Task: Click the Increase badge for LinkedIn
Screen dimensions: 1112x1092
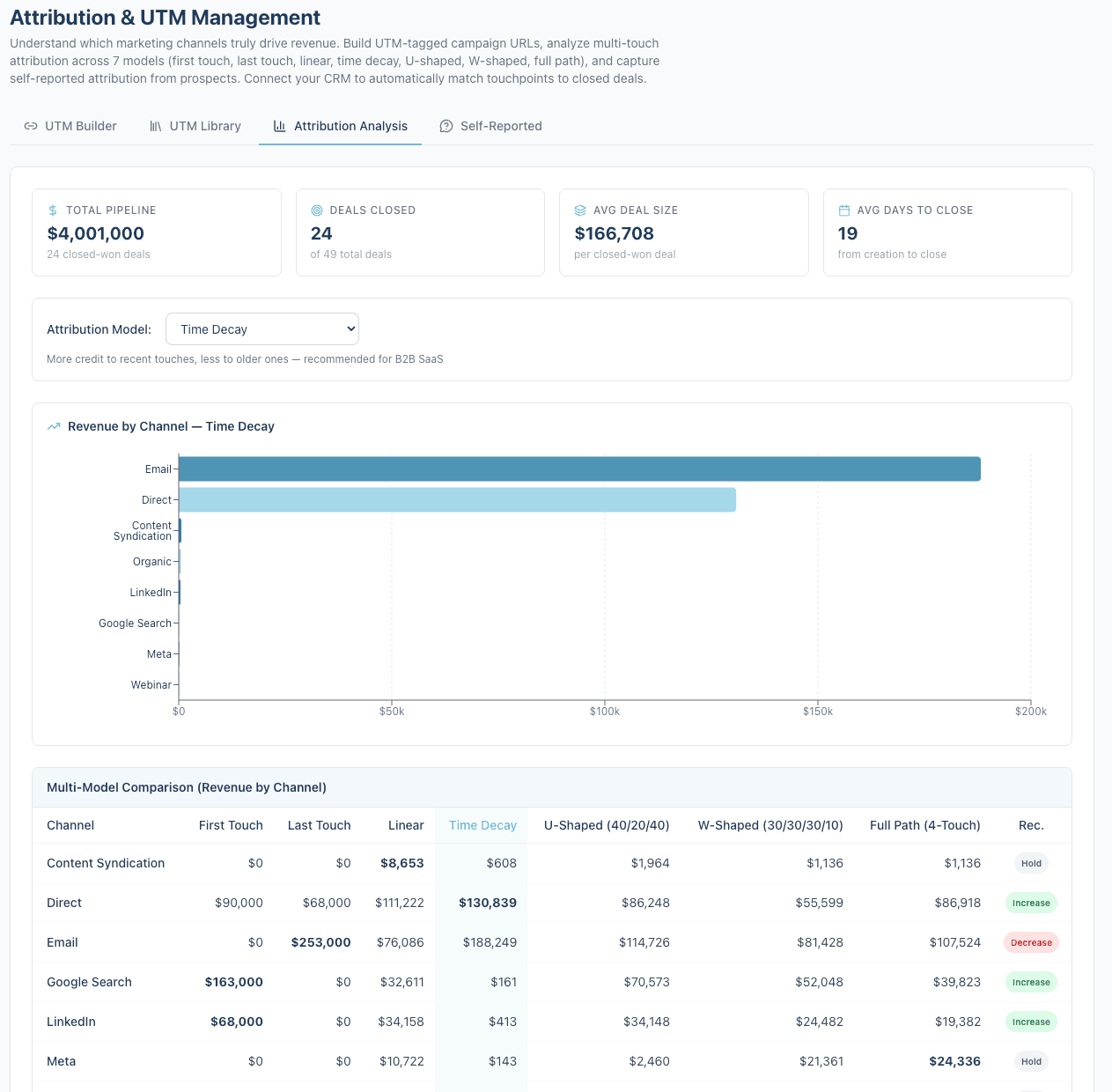Action: click(x=1031, y=1022)
